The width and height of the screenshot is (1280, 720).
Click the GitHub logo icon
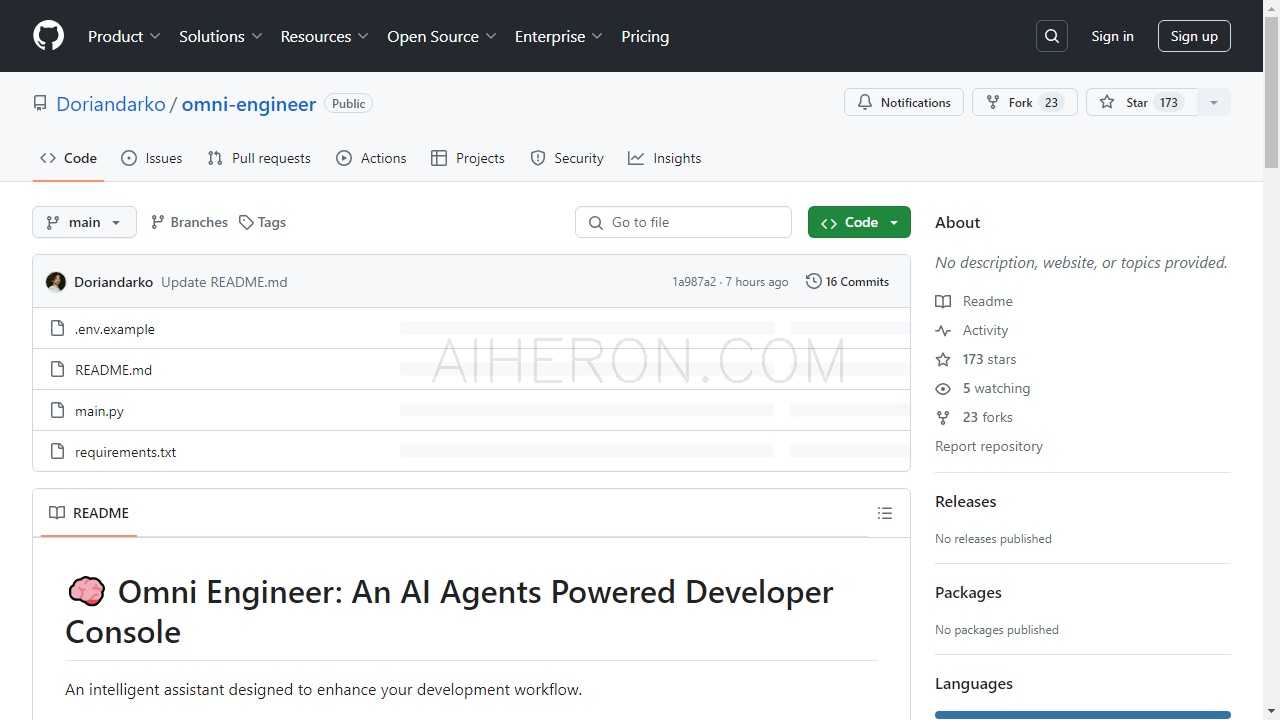coord(48,36)
